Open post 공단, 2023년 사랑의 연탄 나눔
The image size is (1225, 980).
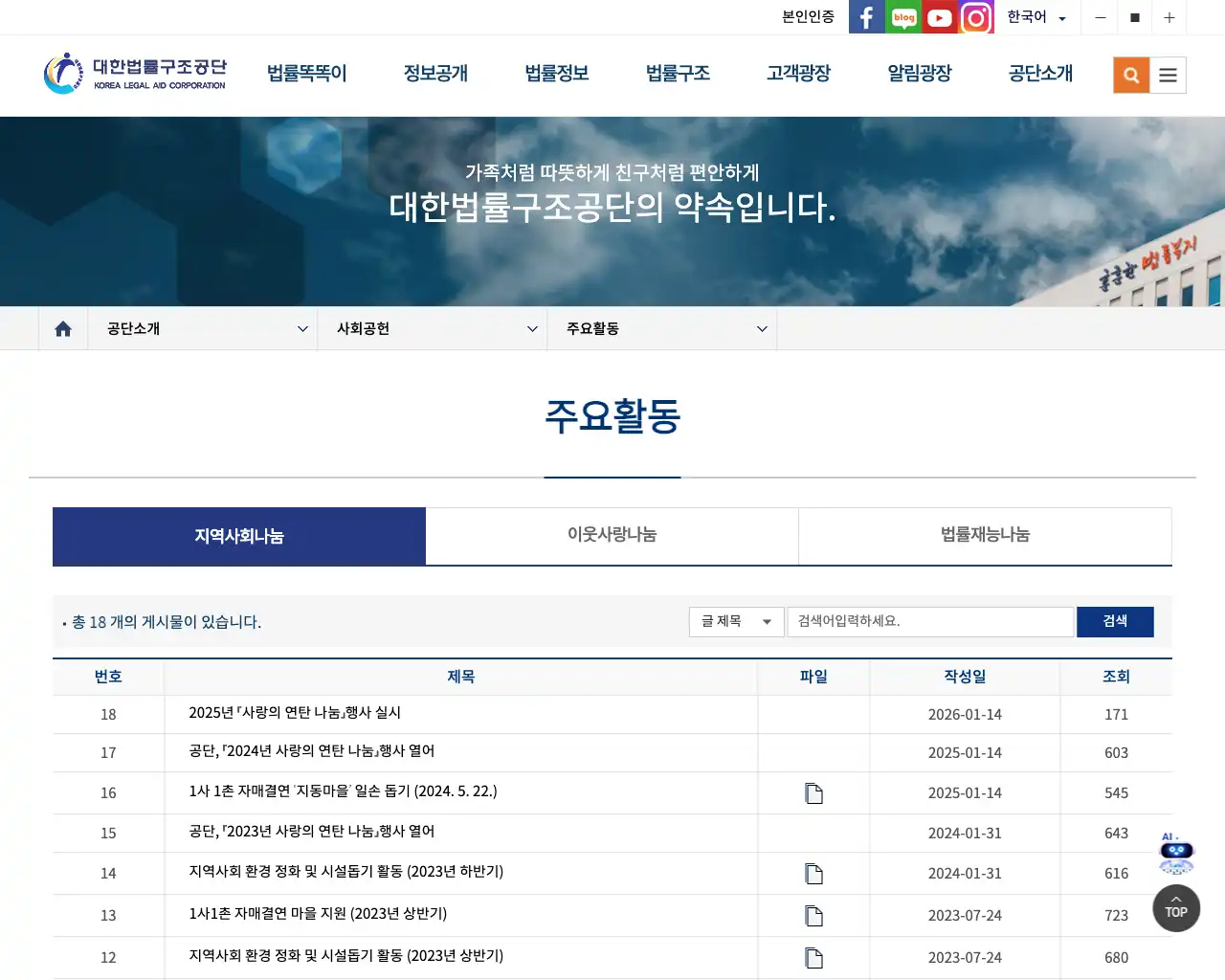coord(312,832)
